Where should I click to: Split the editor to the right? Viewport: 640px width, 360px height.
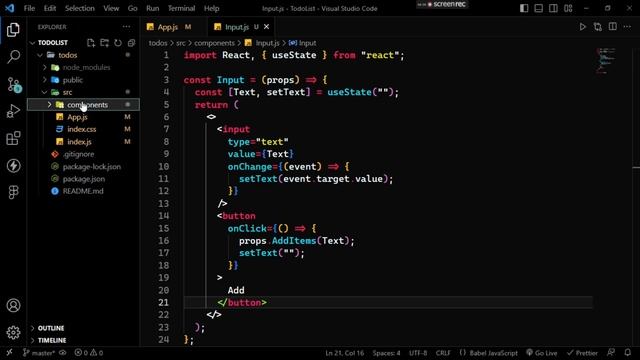point(613,27)
